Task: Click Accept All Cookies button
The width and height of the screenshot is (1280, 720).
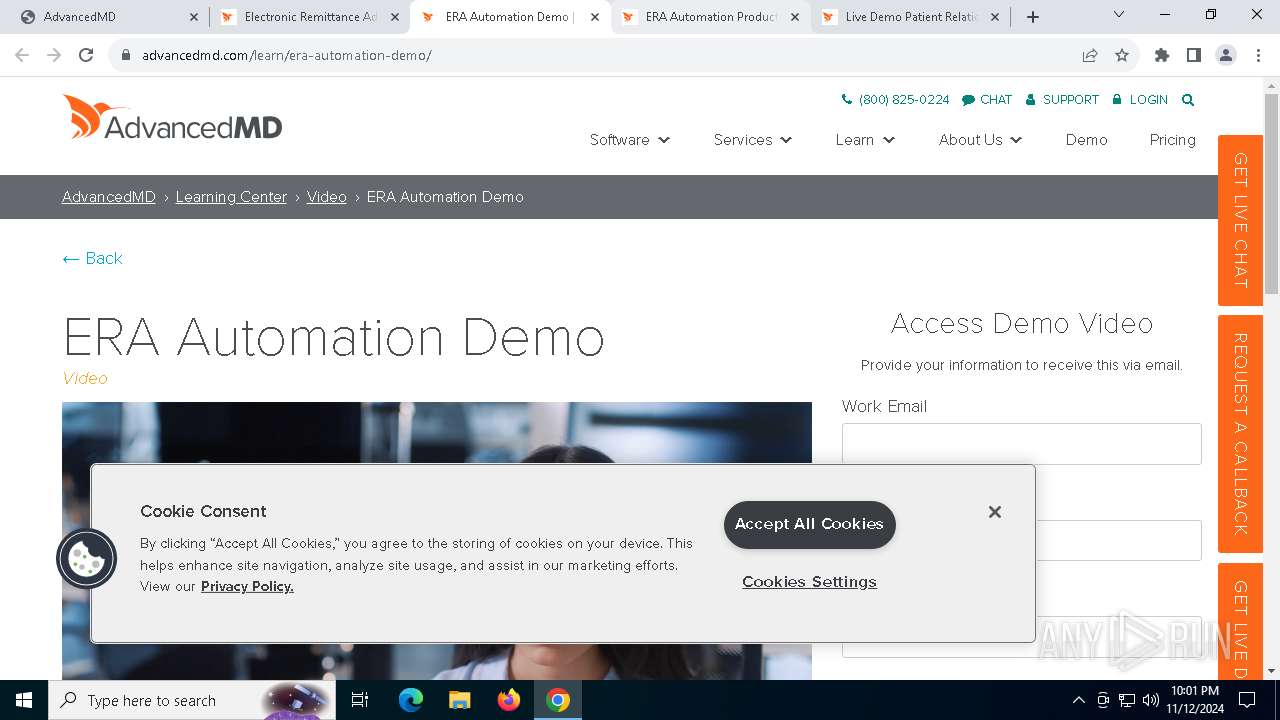Action: 809,524
